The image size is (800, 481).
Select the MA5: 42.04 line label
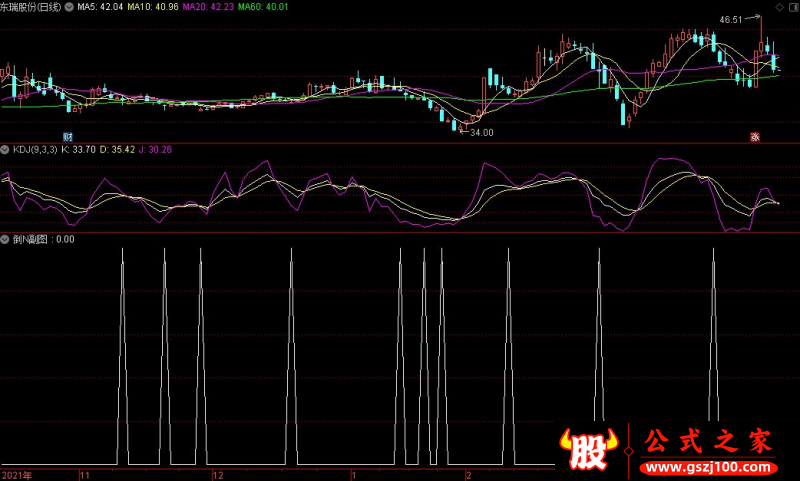point(100,7)
